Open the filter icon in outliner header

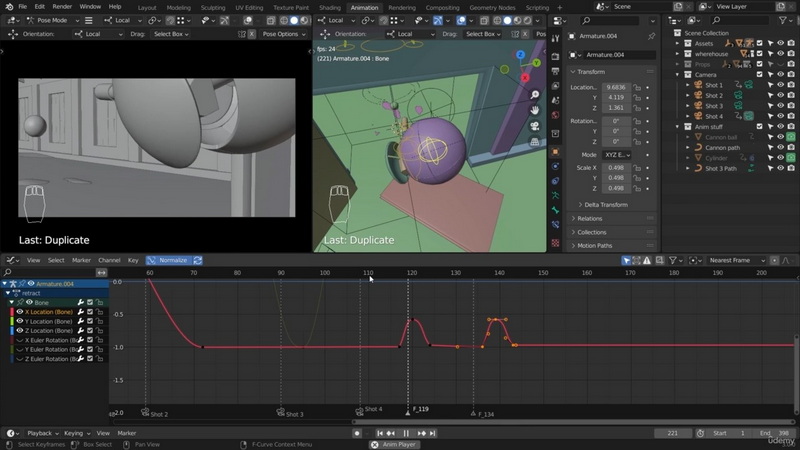coord(784,20)
